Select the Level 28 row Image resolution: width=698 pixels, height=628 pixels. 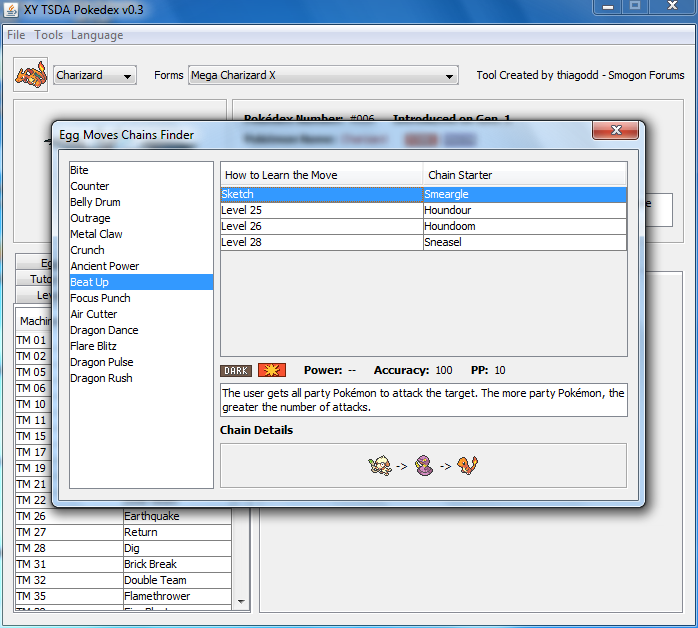[x=423, y=243]
